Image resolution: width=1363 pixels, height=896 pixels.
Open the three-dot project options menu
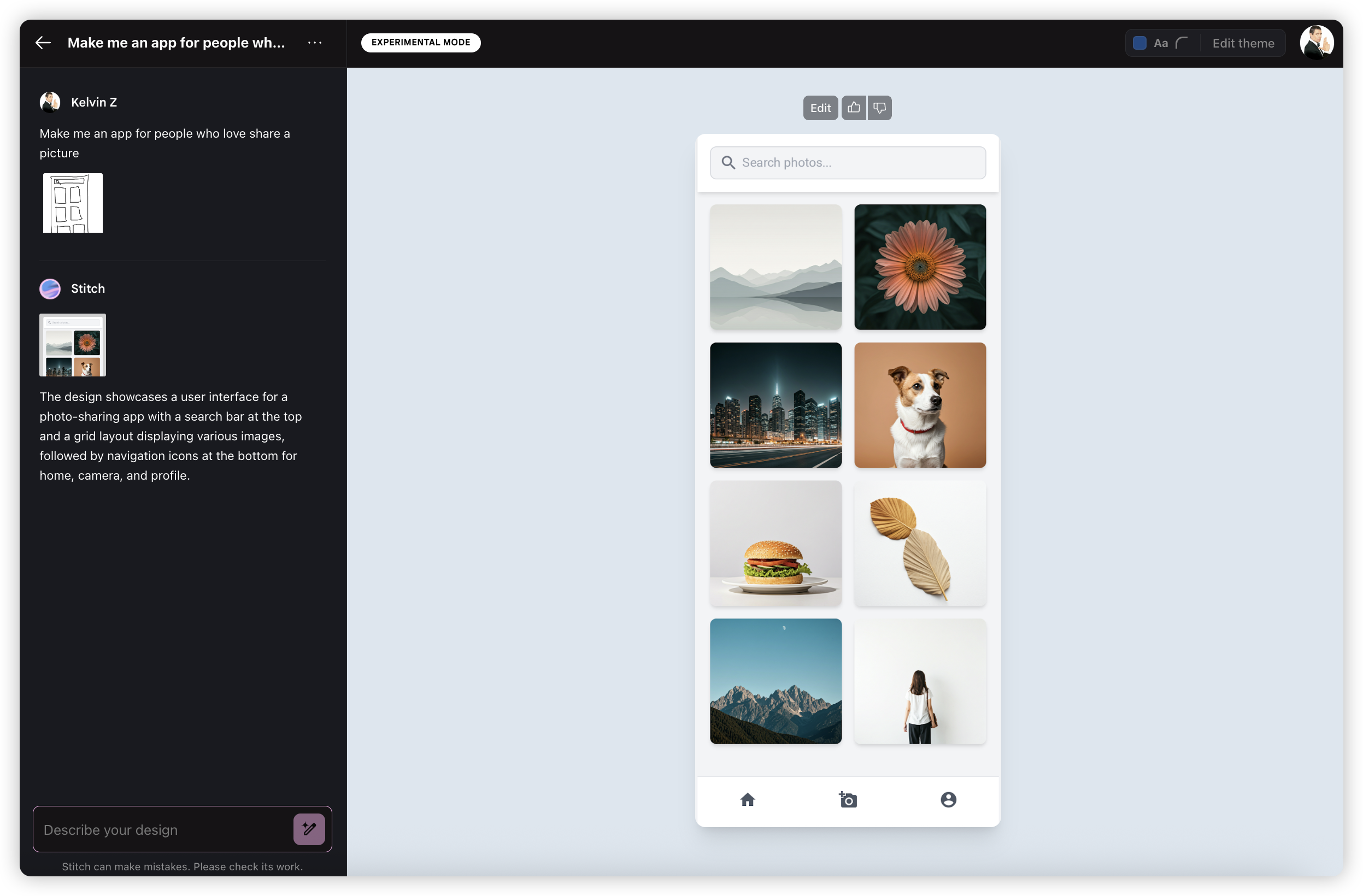314,43
